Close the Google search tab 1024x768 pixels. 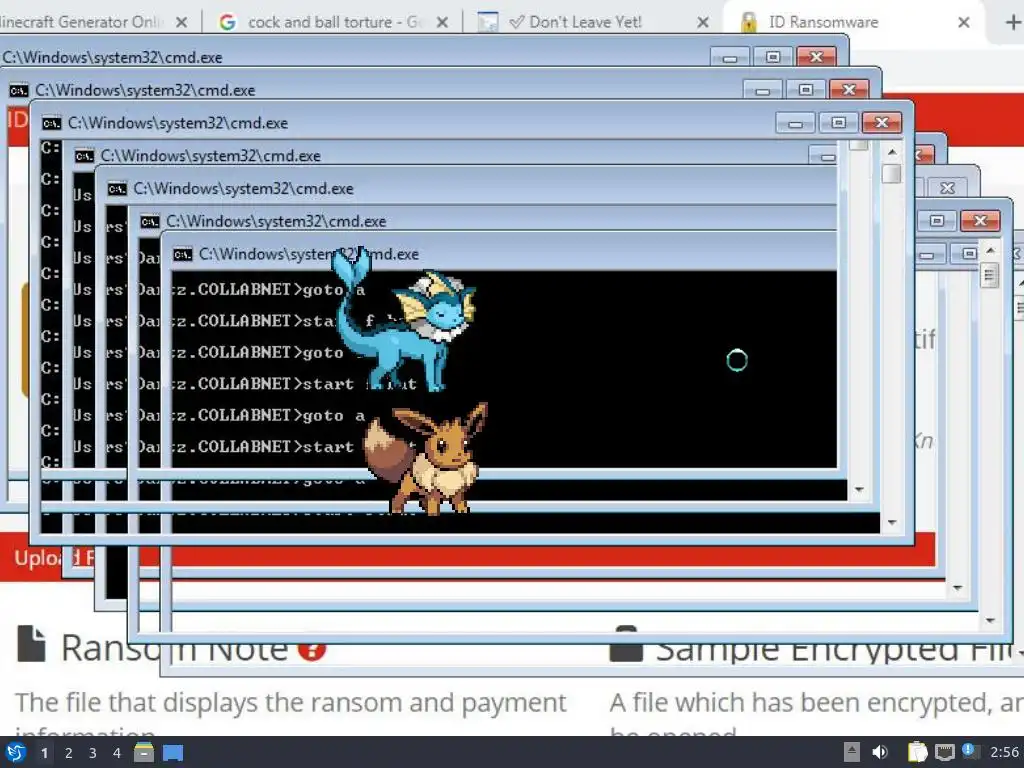point(442,22)
